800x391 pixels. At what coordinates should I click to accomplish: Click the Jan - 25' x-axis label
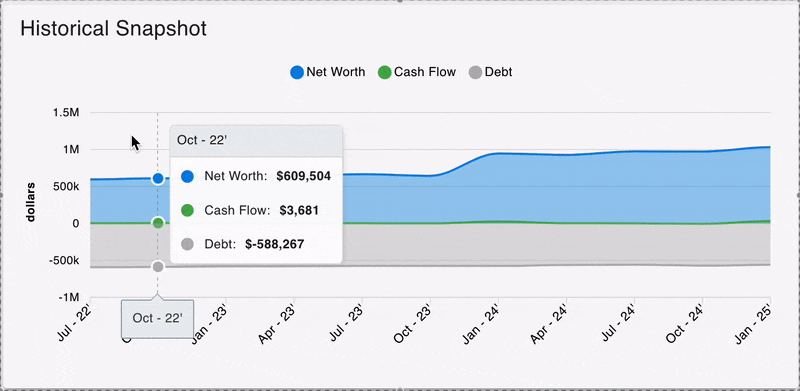point(753,324)
